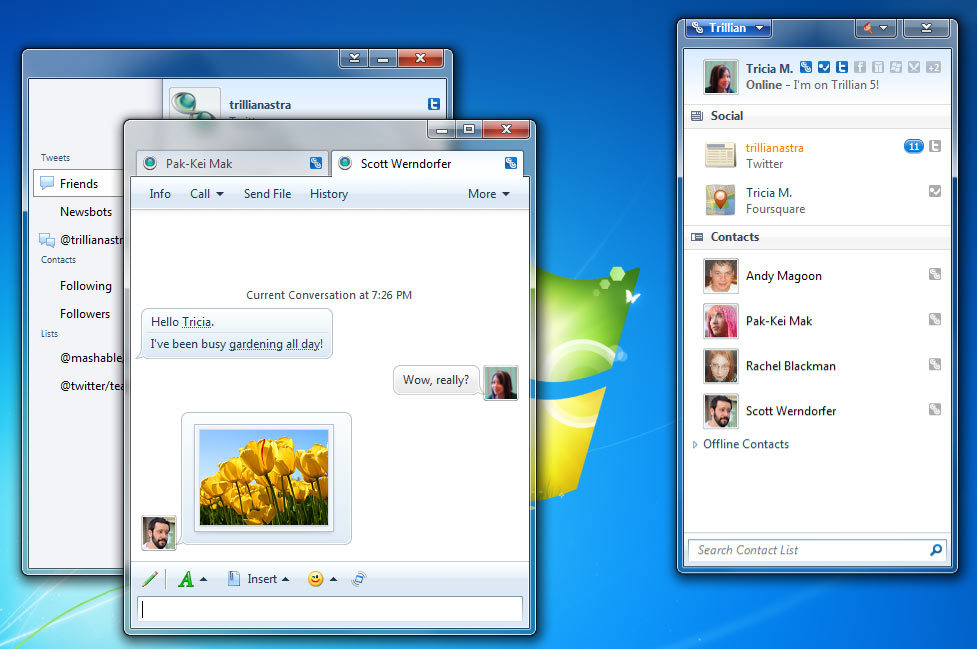Click the Send File button
This screenshot has height=649, width=977.
(x=267, y=194)
